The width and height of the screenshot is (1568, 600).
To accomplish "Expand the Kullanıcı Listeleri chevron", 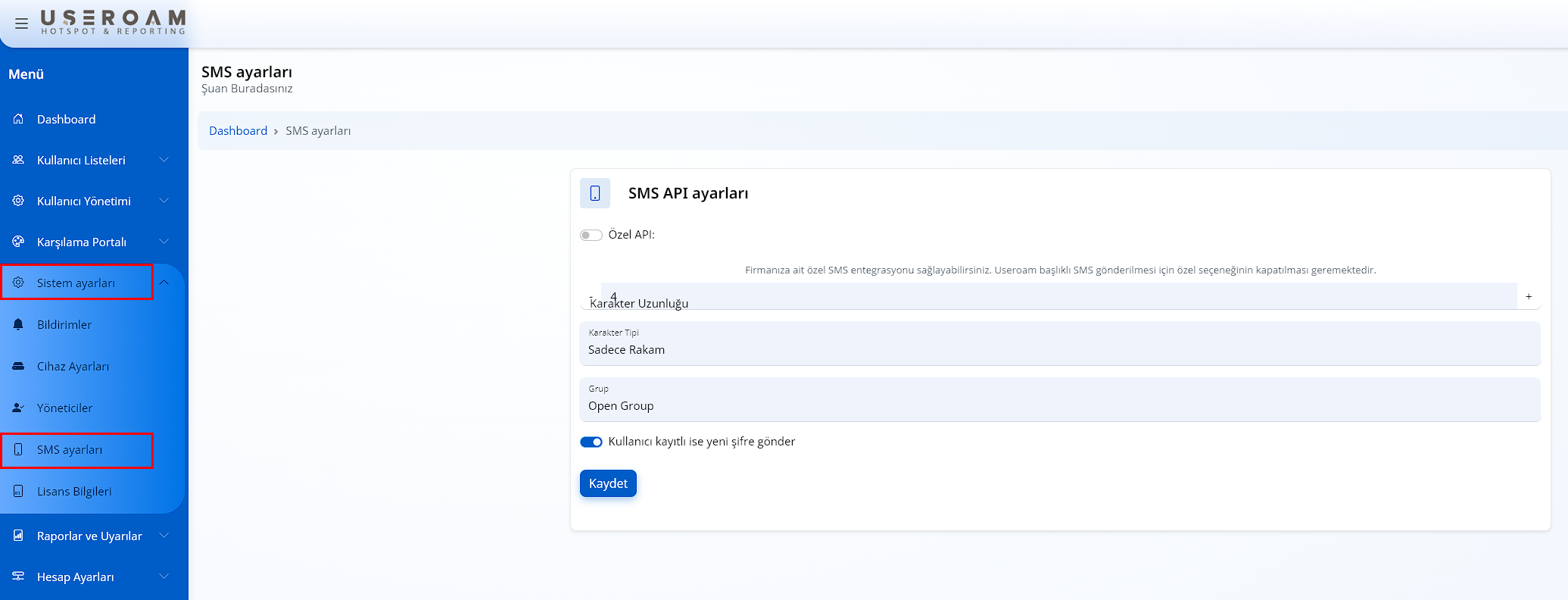I will pyautogui.click(x=164, y=160).
